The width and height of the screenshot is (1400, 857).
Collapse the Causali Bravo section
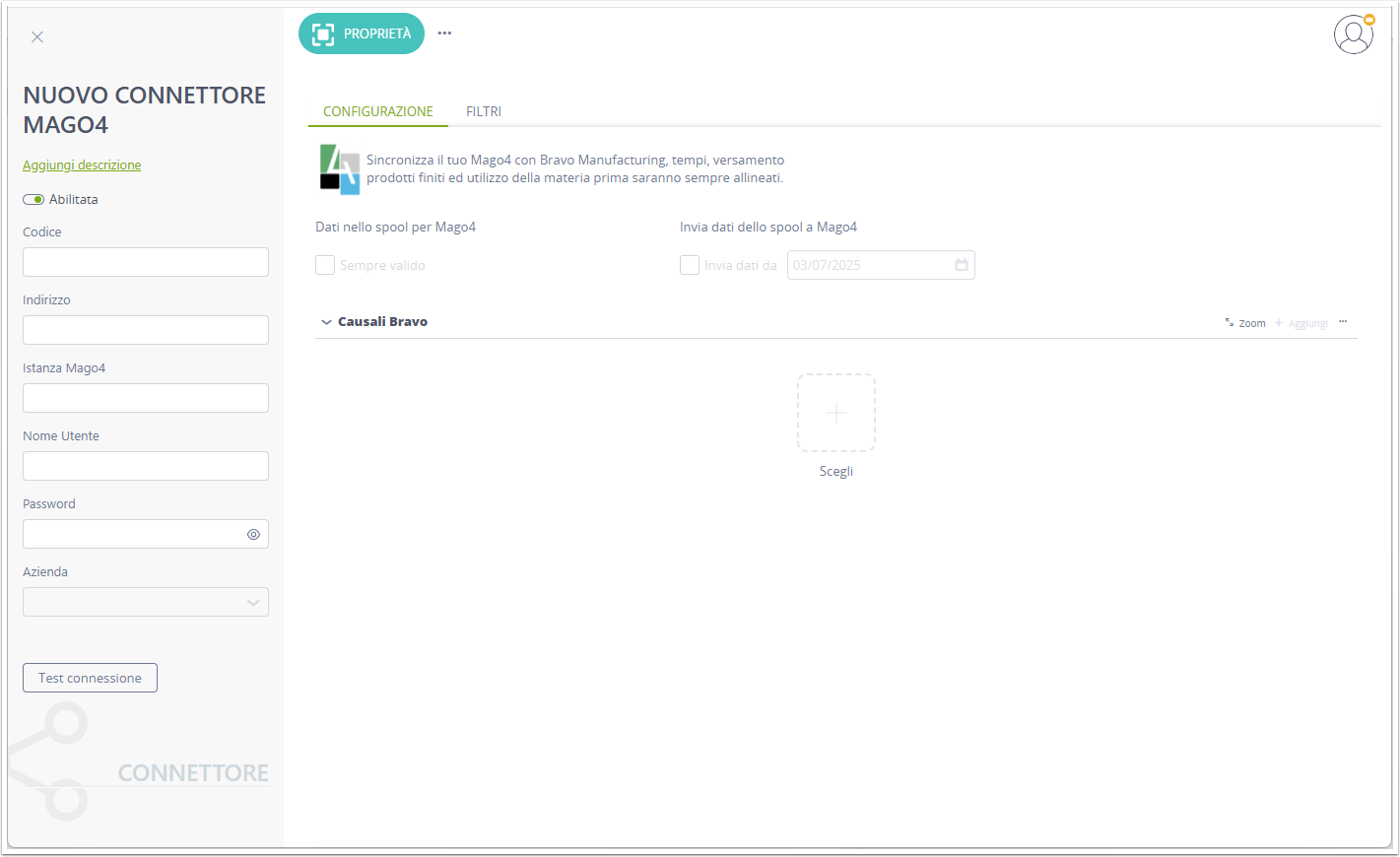click(x=326, y=322)
